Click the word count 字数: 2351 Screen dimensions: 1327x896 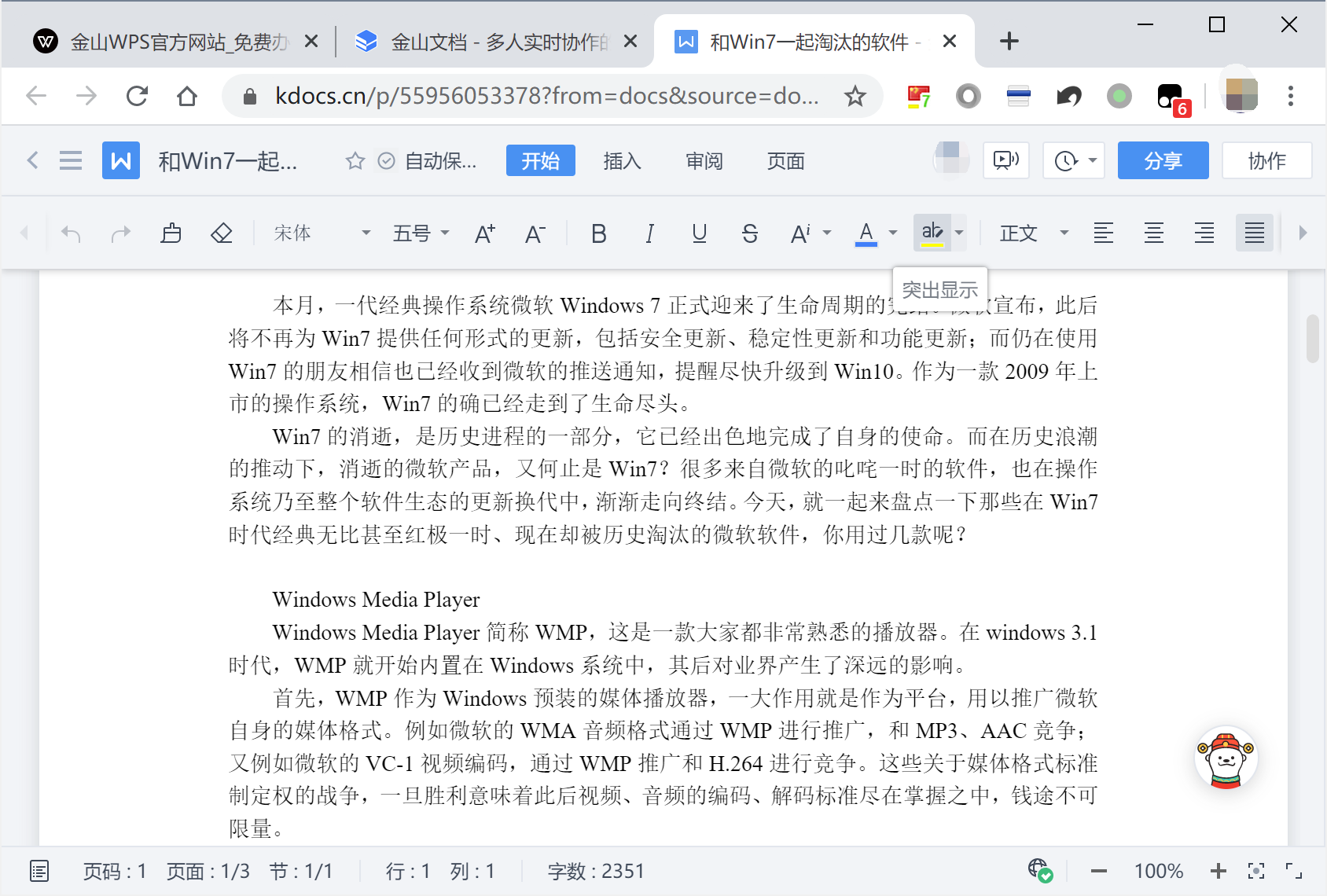pyautogui.click(x=596, y=871)
